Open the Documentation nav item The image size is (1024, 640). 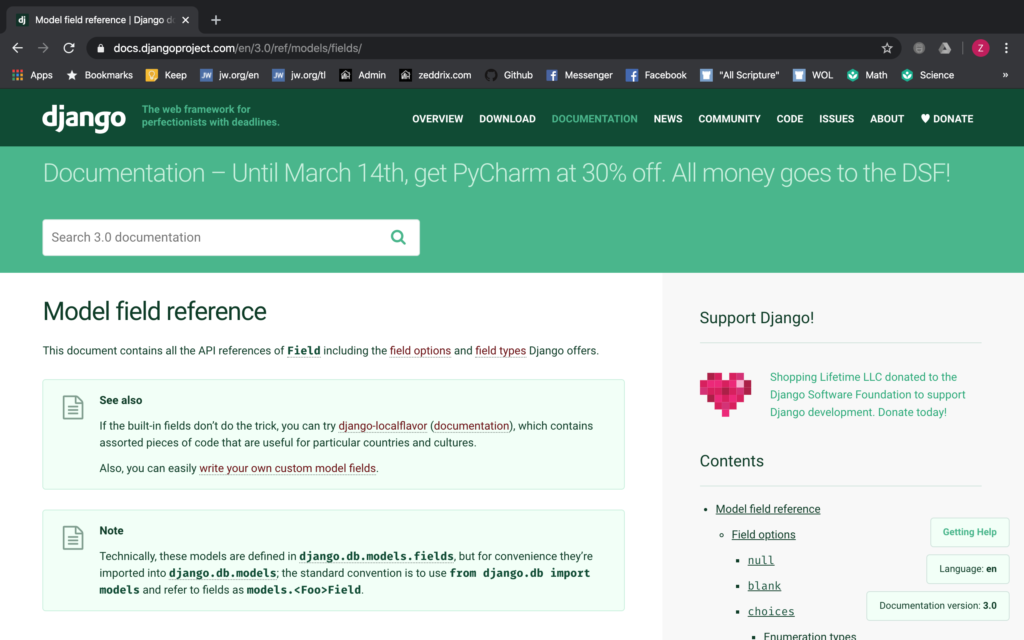click(594, 119)
